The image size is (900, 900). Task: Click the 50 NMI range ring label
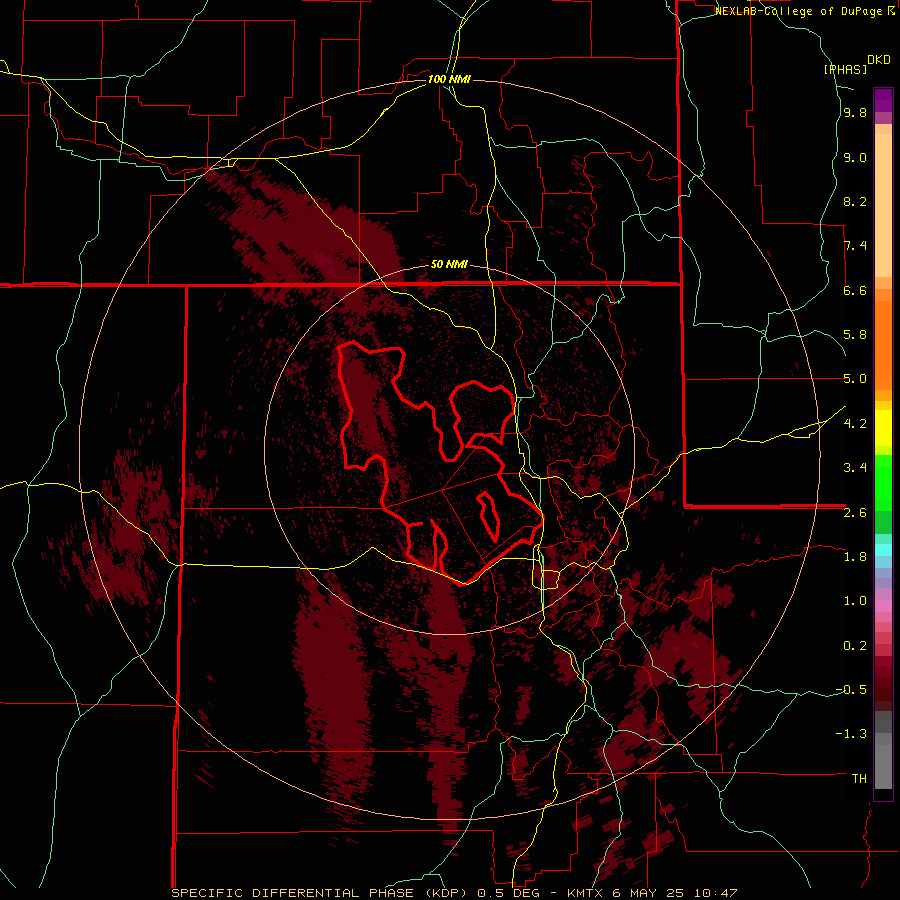449,264
